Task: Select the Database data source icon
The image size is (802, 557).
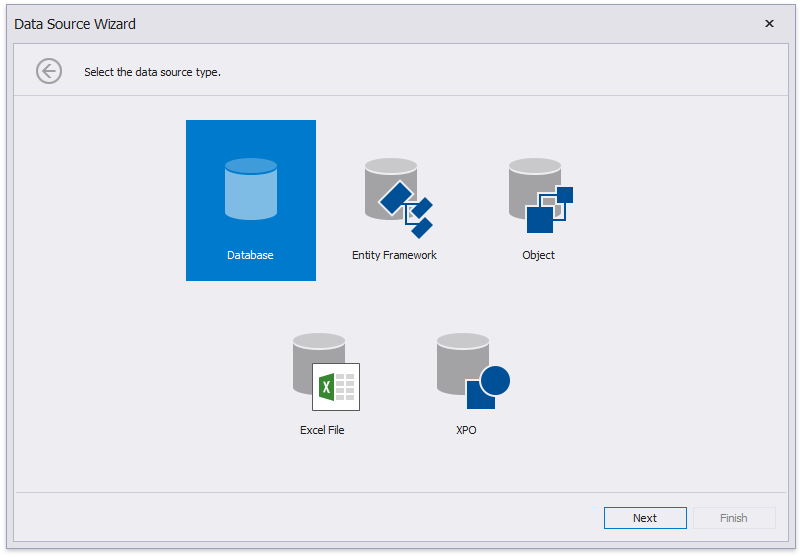Action: (250, 189)
